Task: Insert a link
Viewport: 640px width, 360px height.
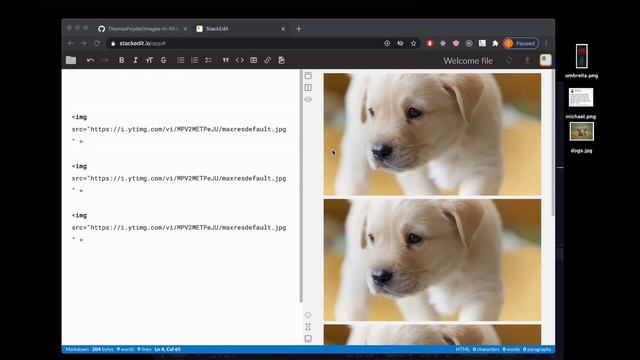Action: (267, 60)
